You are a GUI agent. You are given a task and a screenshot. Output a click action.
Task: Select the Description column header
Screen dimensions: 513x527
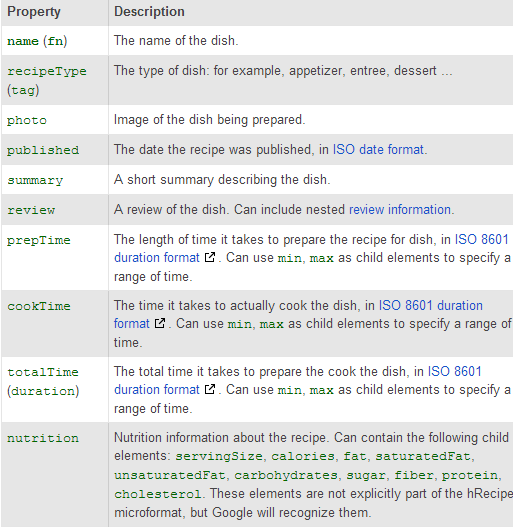click(149, 12)
